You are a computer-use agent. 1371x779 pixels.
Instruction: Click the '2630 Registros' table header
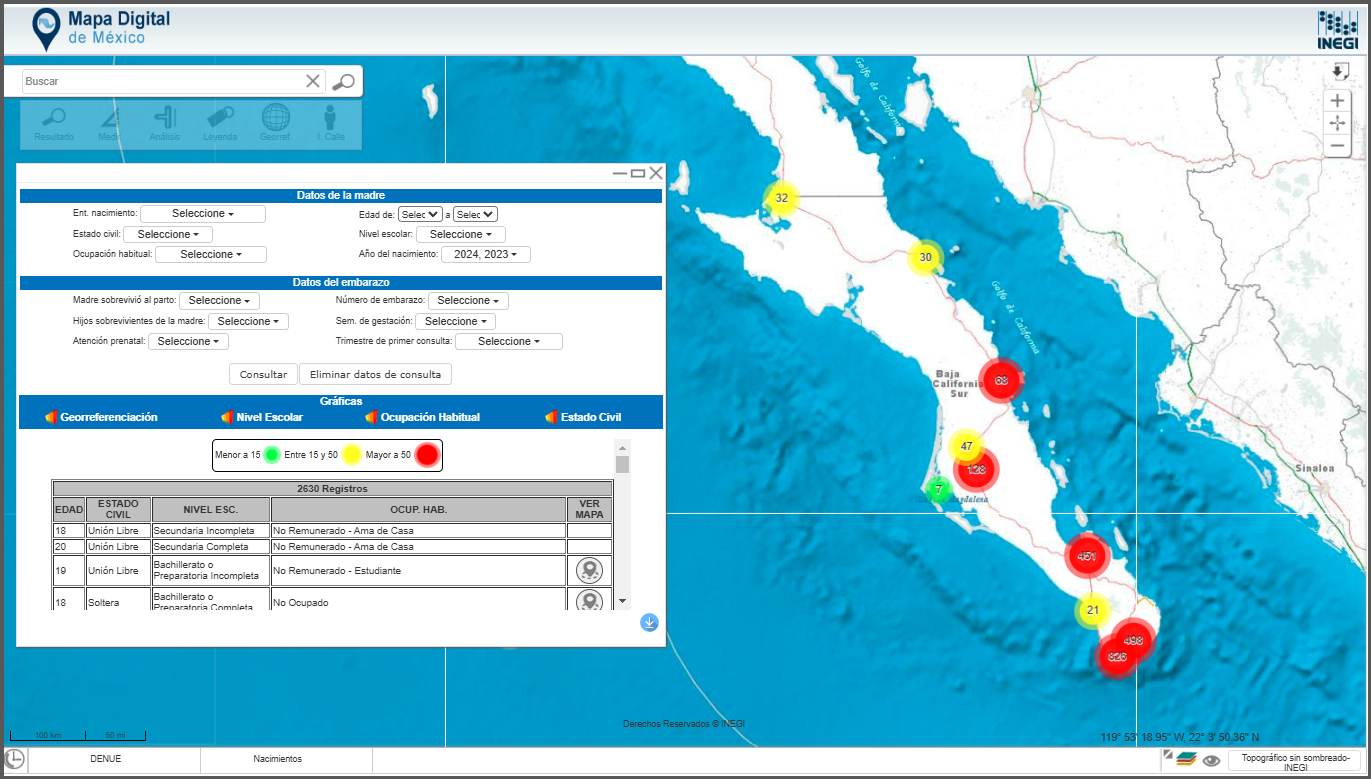[333, 489]
